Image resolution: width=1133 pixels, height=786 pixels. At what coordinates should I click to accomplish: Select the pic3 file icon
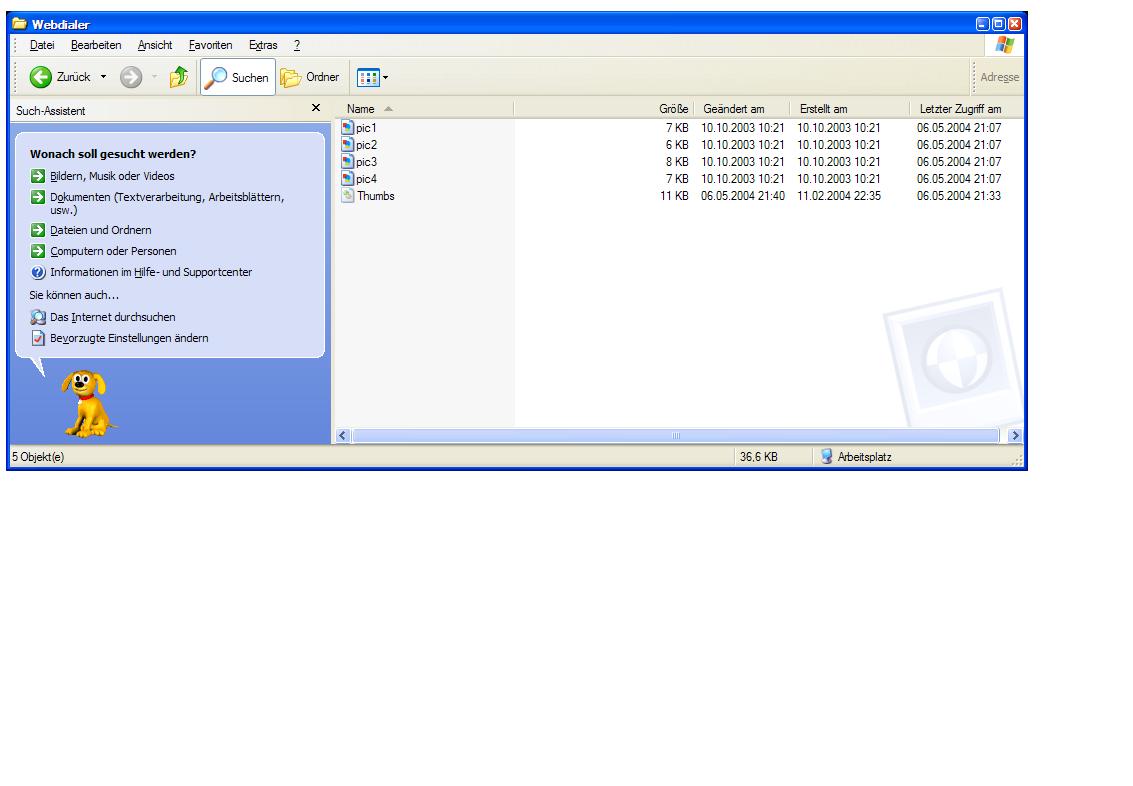(x=348, y=161)
